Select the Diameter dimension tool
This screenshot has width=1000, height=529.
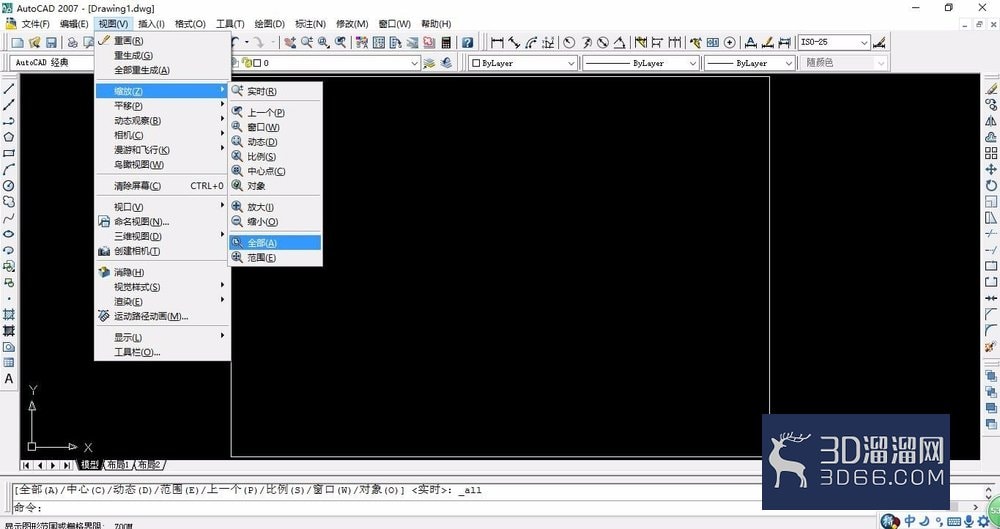tap(603, 43)
